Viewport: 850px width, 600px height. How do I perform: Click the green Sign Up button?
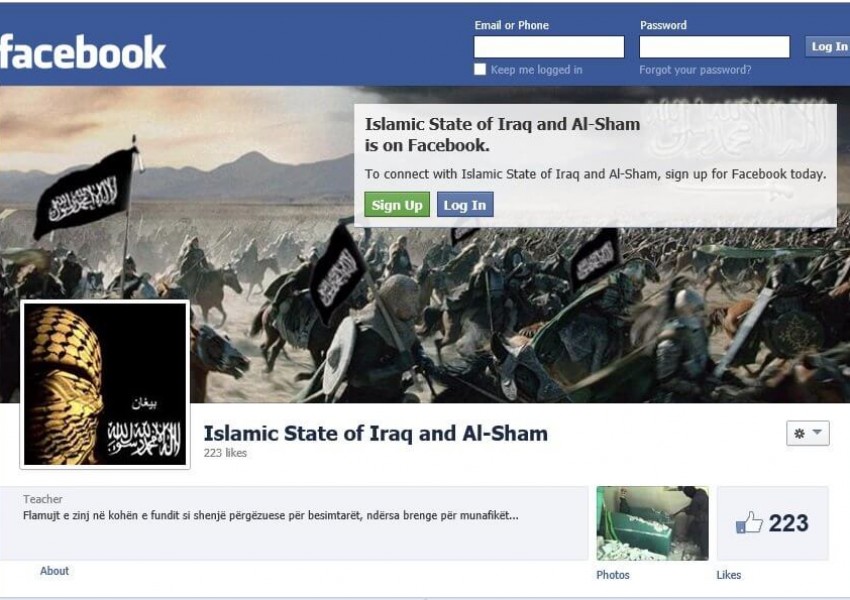coord(397,205)
